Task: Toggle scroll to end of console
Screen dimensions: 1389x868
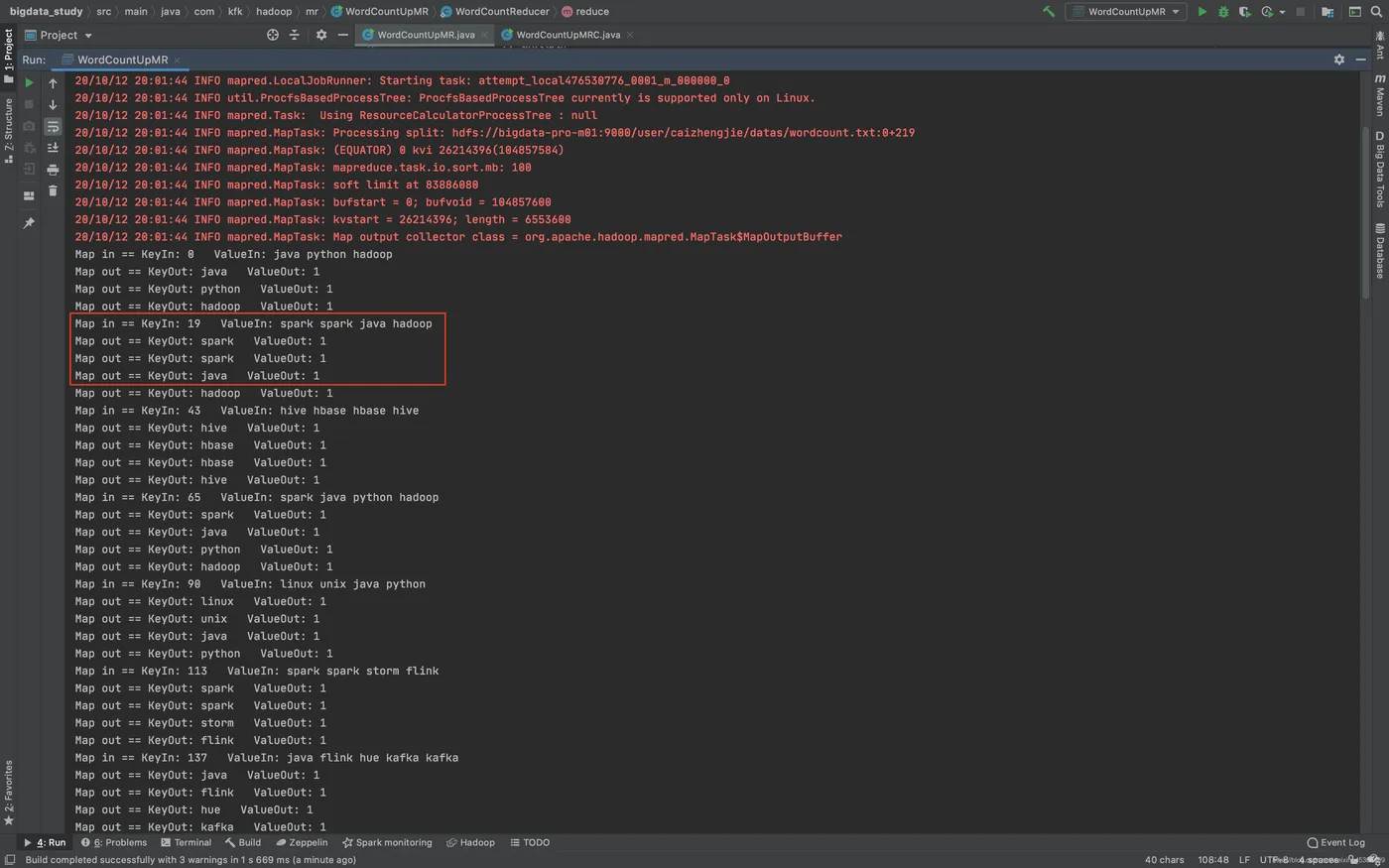Action: click(x=53, y=148)
